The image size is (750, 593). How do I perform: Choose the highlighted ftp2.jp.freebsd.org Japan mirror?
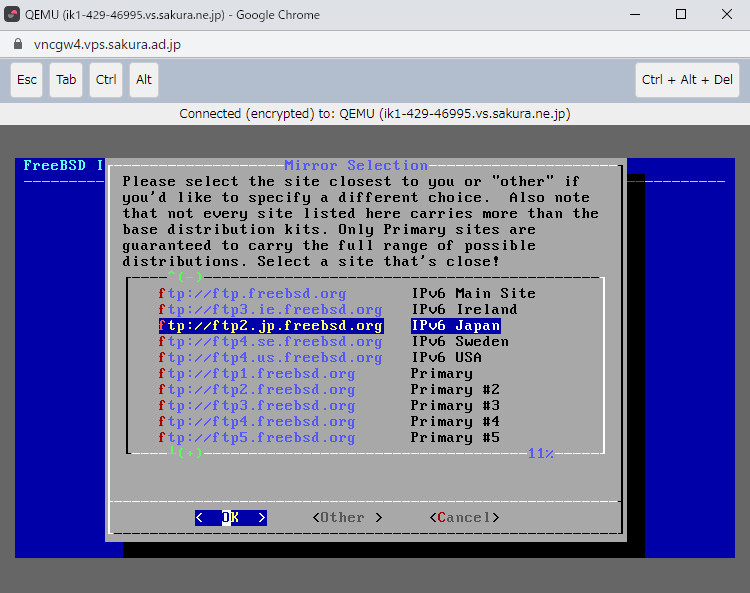click(x=270, y=326)
